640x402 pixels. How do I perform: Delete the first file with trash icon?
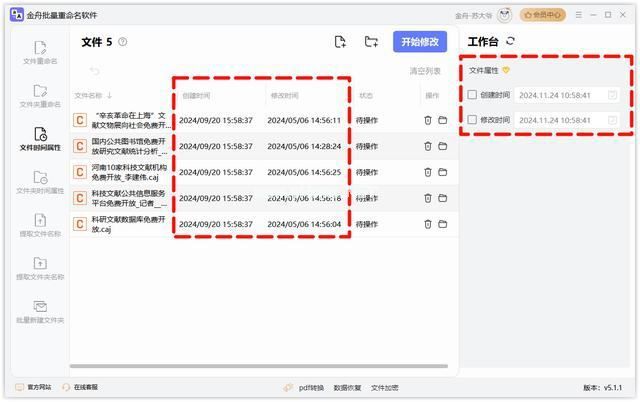click(428, 120)
